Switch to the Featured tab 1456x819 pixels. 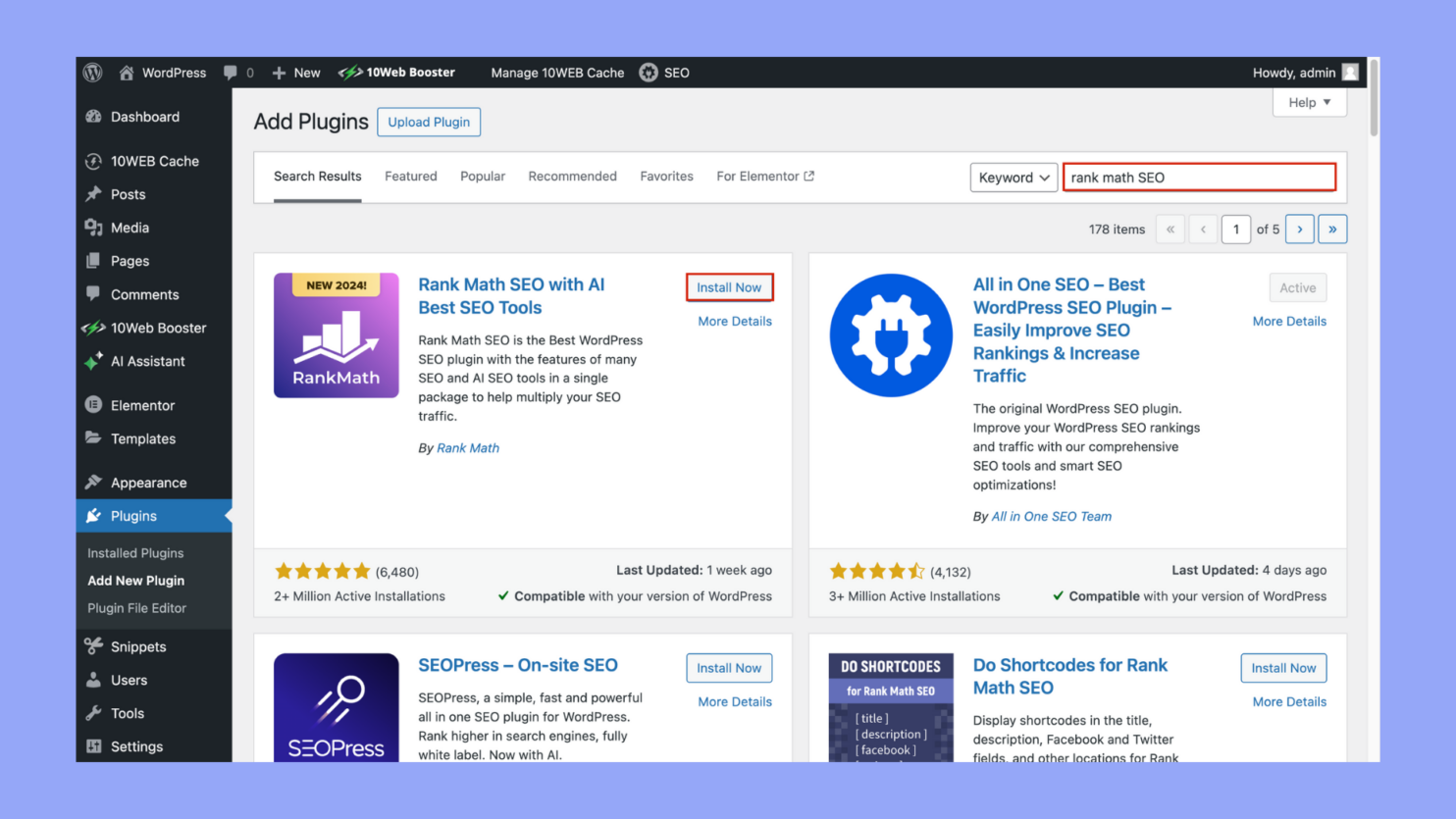[x=410, y=176]
